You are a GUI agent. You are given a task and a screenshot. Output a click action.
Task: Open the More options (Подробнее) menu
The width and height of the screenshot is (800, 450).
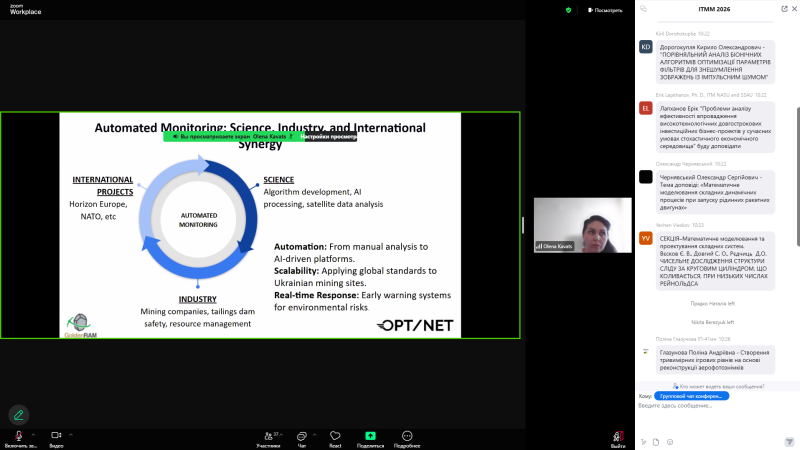(407, 437)
